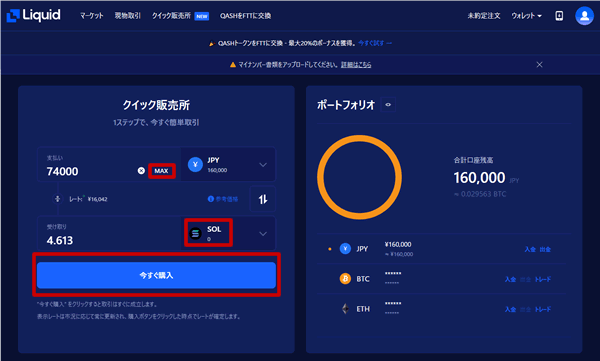Open the 現物取引 menu
The image size is (600, 361).
click(x=128, y=16)
